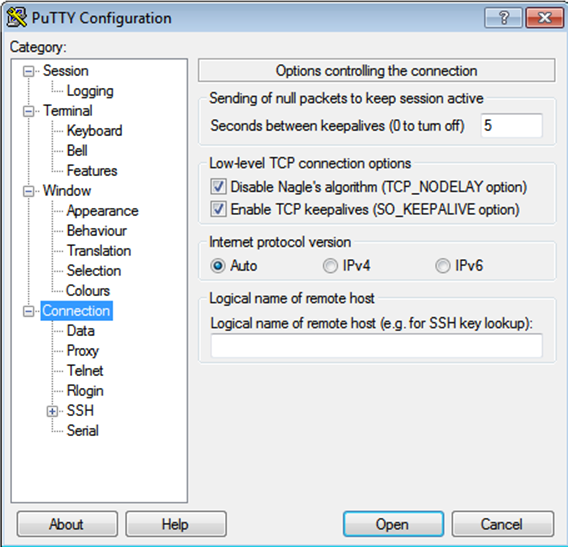The image size is (568, 547).
Task: Close the PuTTY Configuration window
Action: point(544,17)
